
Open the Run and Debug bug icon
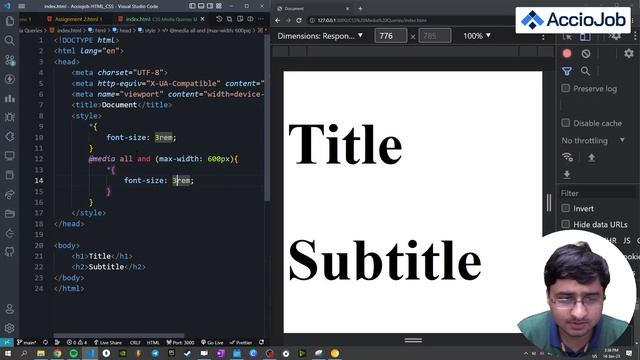[10, 117]
